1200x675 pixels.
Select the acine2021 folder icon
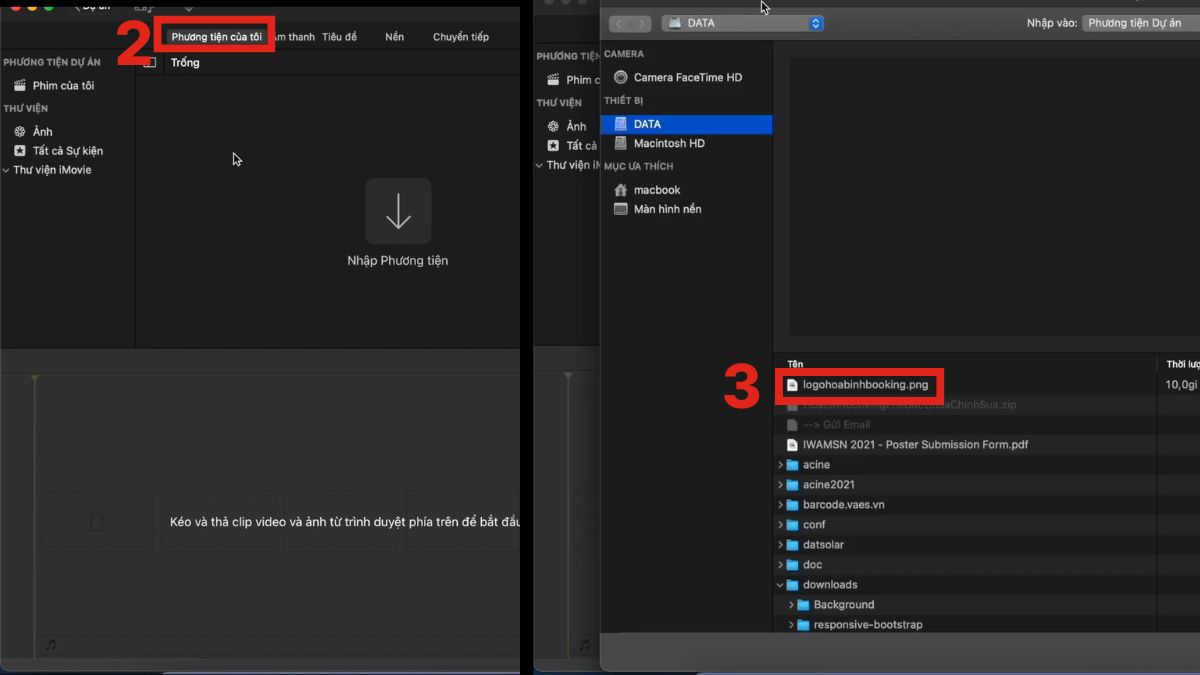tap(793, 485)
